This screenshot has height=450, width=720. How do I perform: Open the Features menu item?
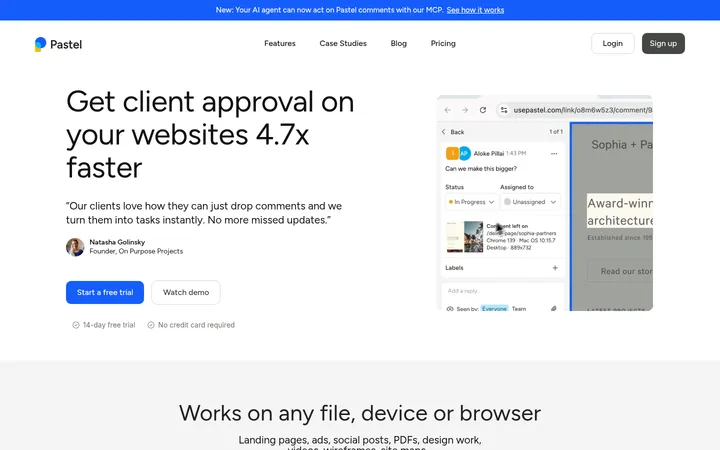pos(280,44)
